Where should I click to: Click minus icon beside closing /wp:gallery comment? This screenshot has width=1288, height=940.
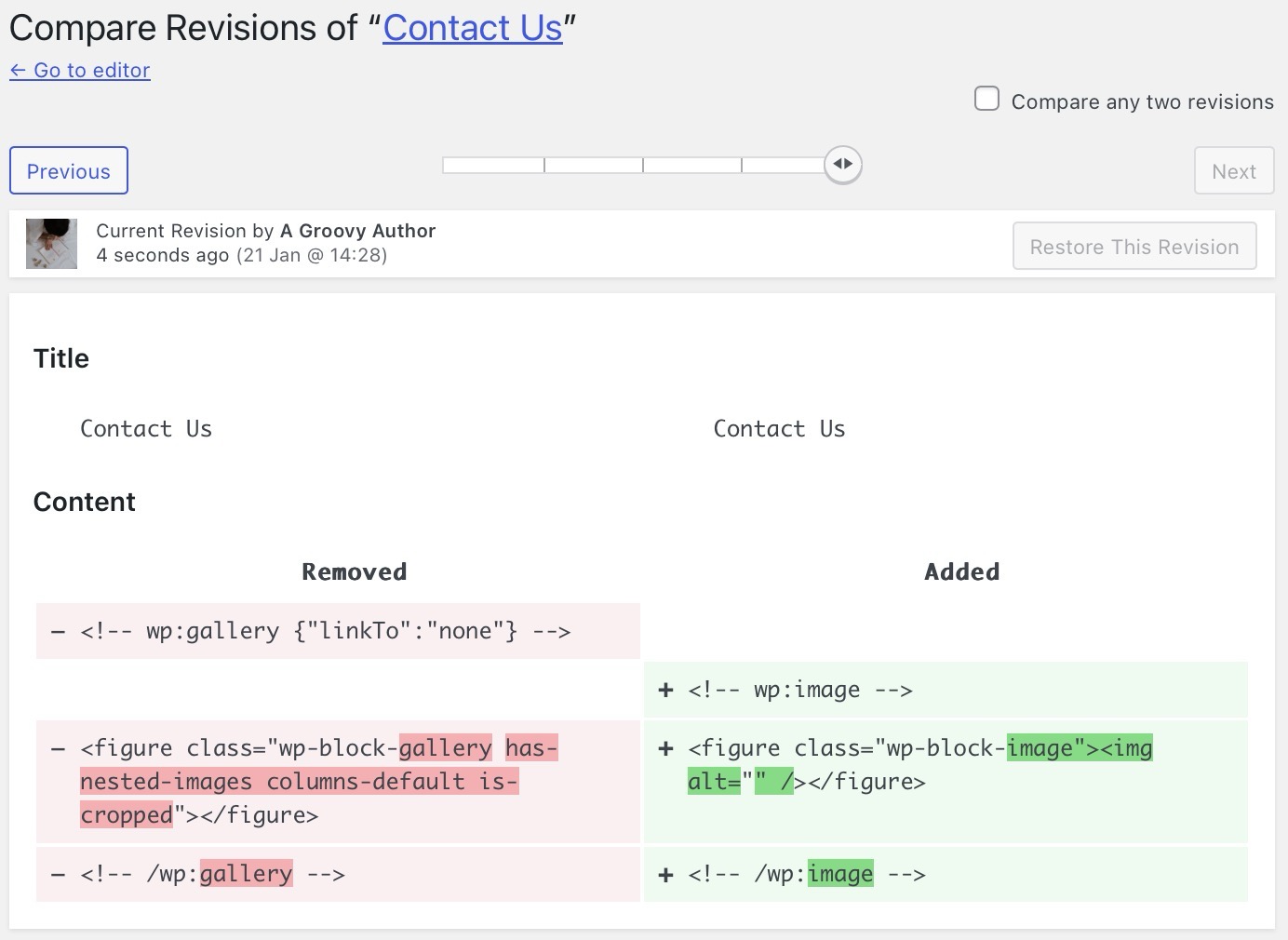pos(59,875)
